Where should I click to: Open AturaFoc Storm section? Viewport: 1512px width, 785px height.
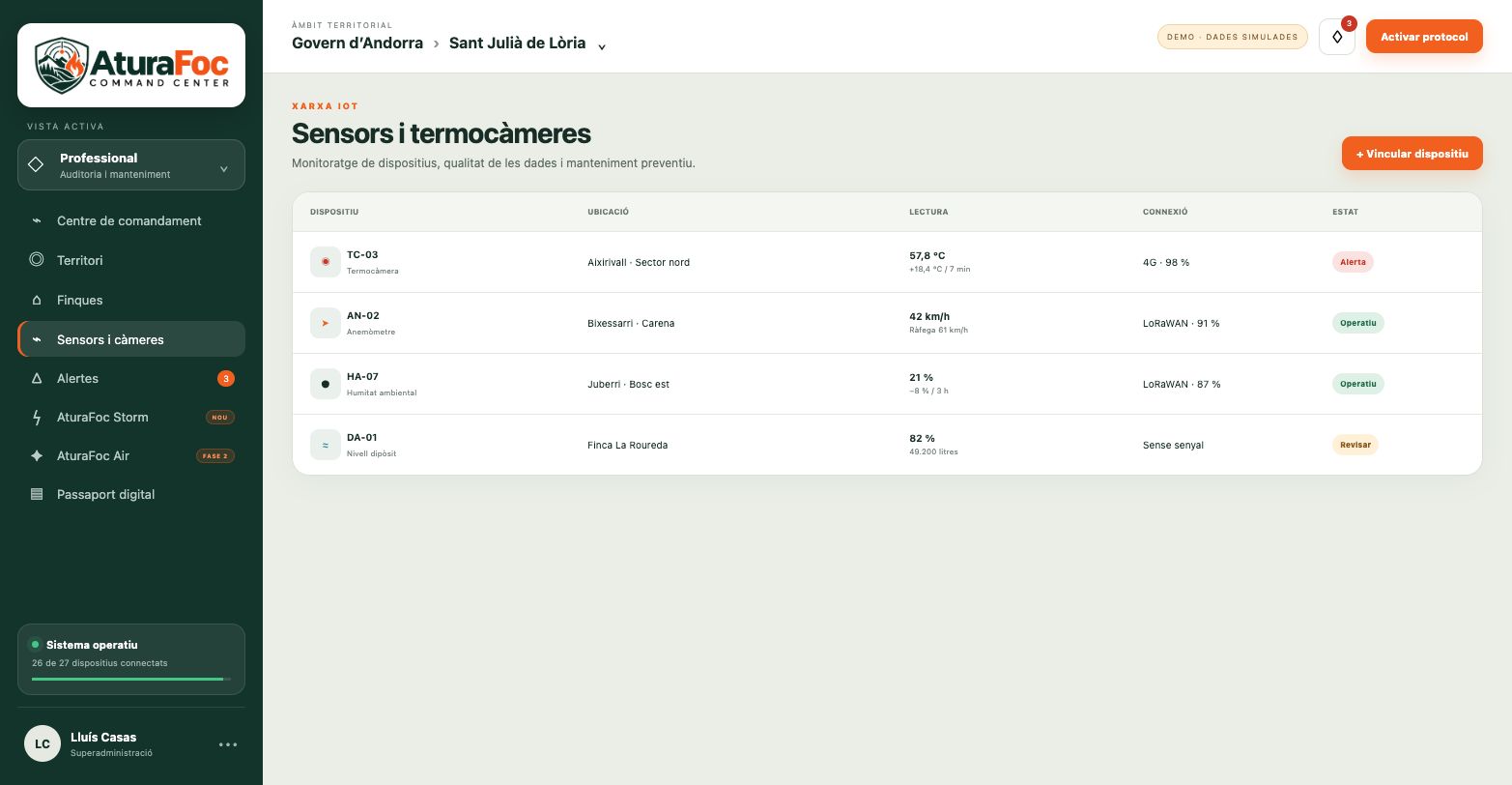[131, 417]
